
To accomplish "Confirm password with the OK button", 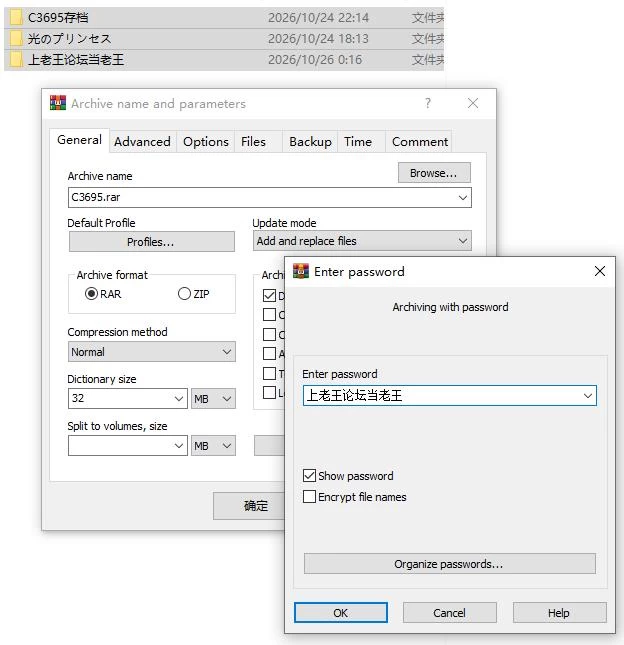I will [341, 613].
